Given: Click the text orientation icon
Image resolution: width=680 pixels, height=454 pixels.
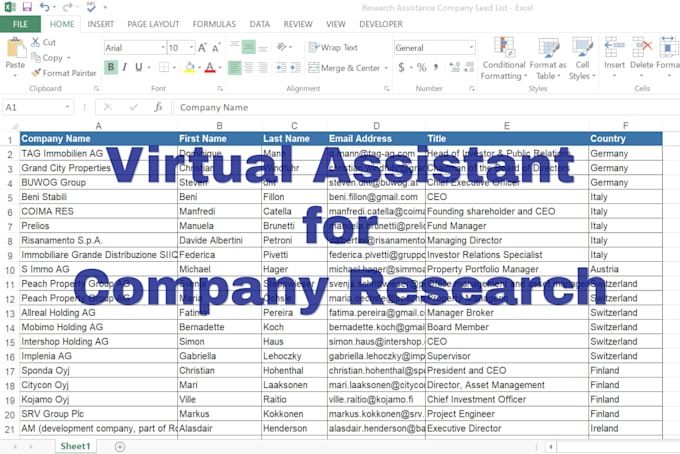Looking at the screenshot, I should (x=281, y=46).
